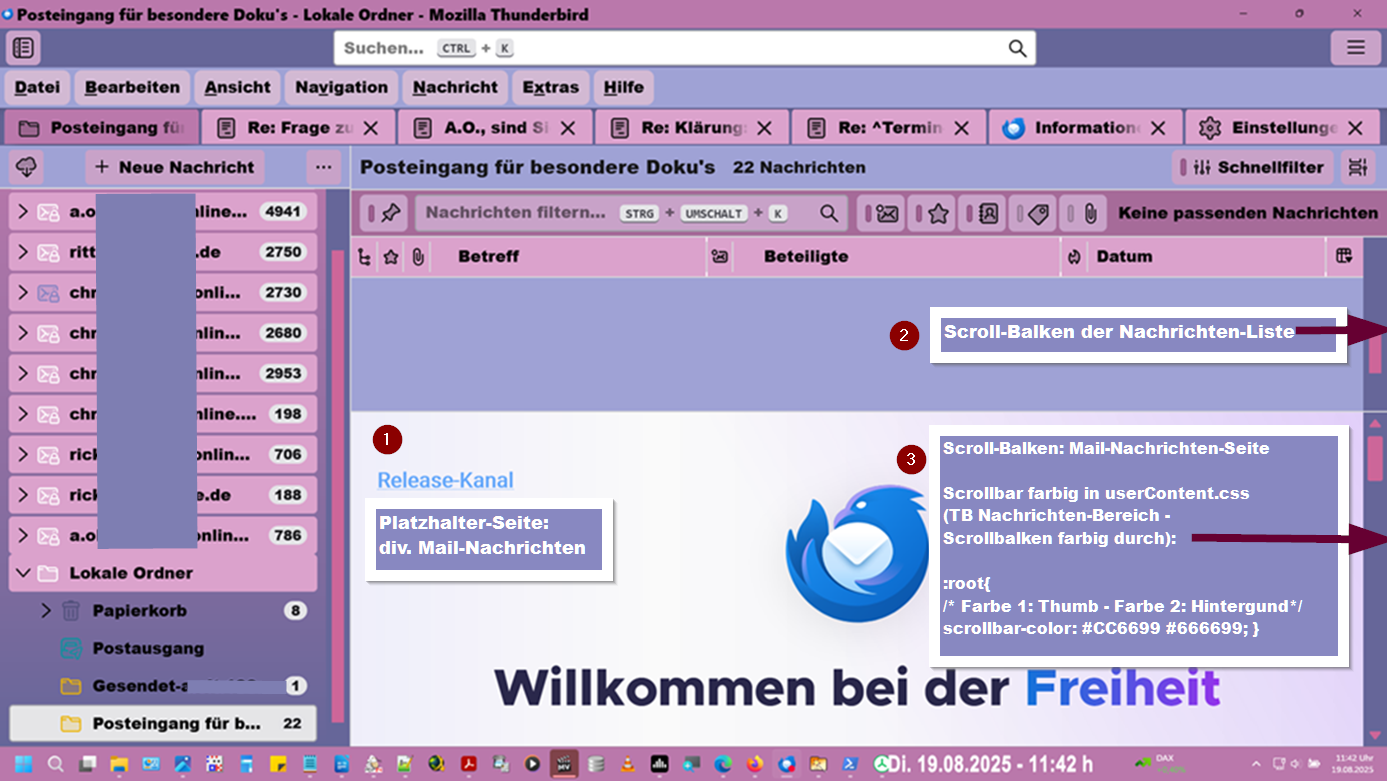Open the Extras menu
The width and height of the screenshot is (1387, 781).
tap(551, 88)
